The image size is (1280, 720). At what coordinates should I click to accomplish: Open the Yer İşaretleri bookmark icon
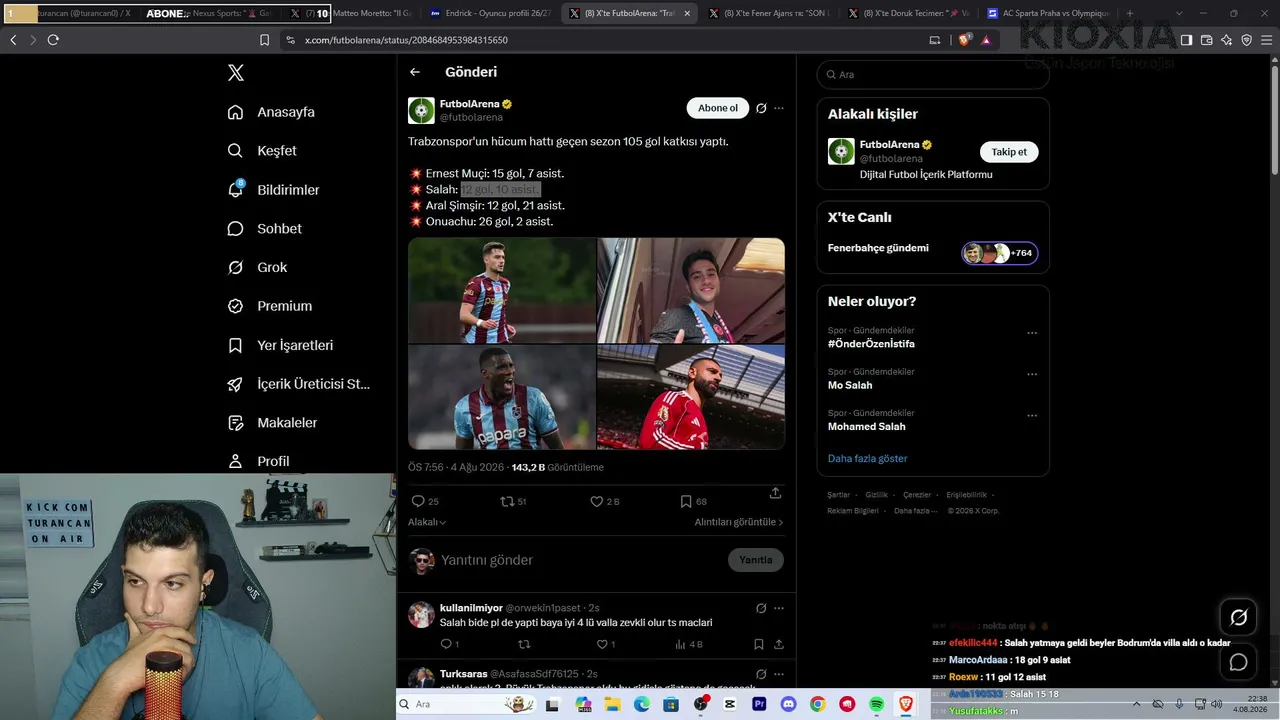click(x=236, y=345)
